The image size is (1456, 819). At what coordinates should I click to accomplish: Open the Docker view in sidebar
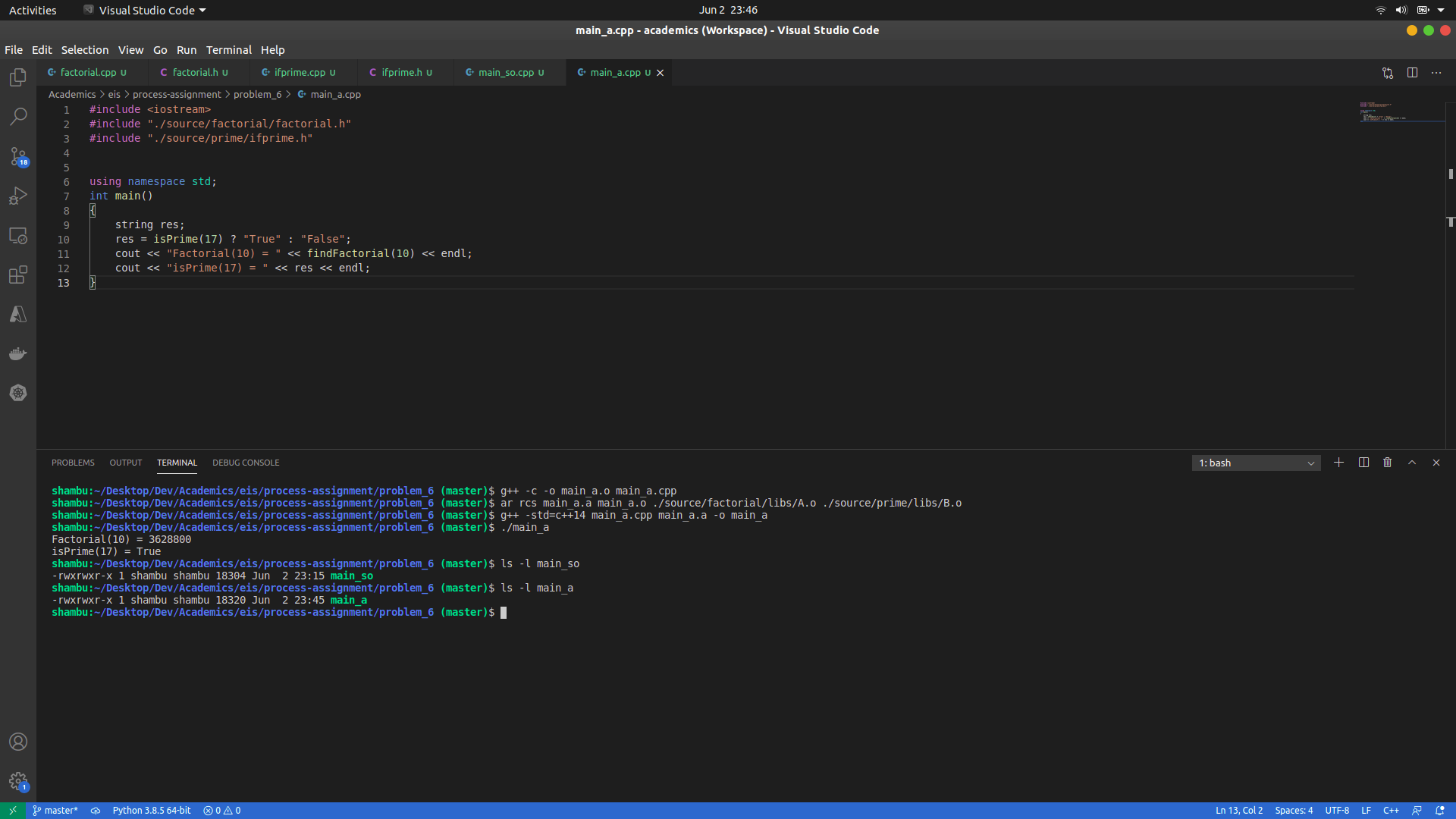(18, 353)
